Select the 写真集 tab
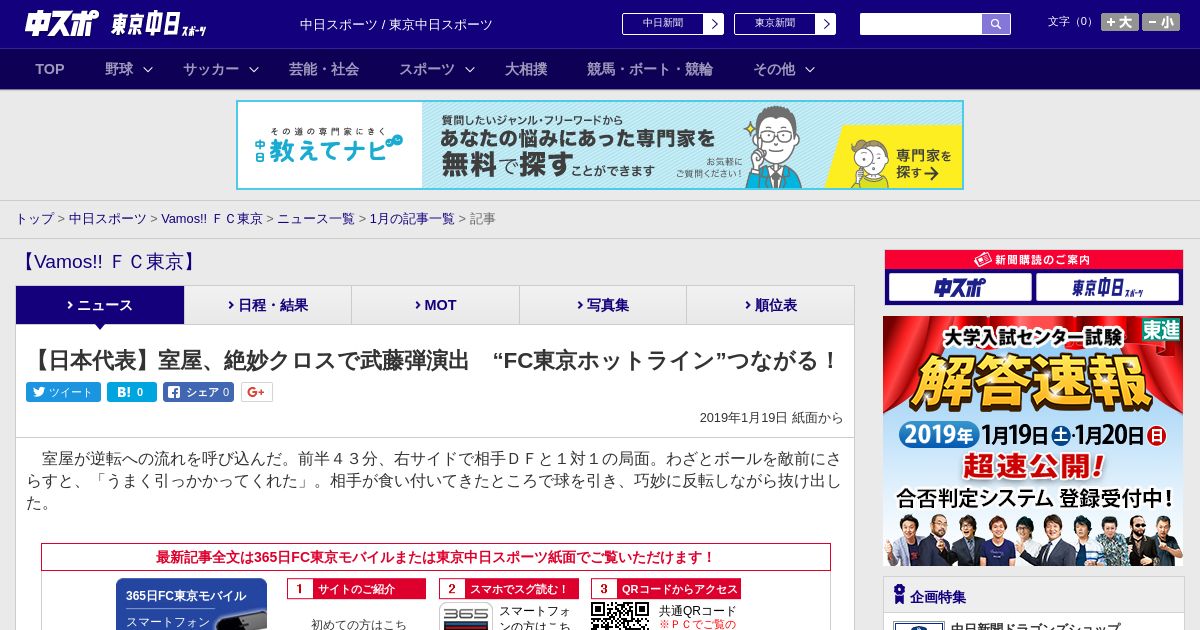This screenshot has width=1200, height=630. pyautogui.click(x=603, y=305)
